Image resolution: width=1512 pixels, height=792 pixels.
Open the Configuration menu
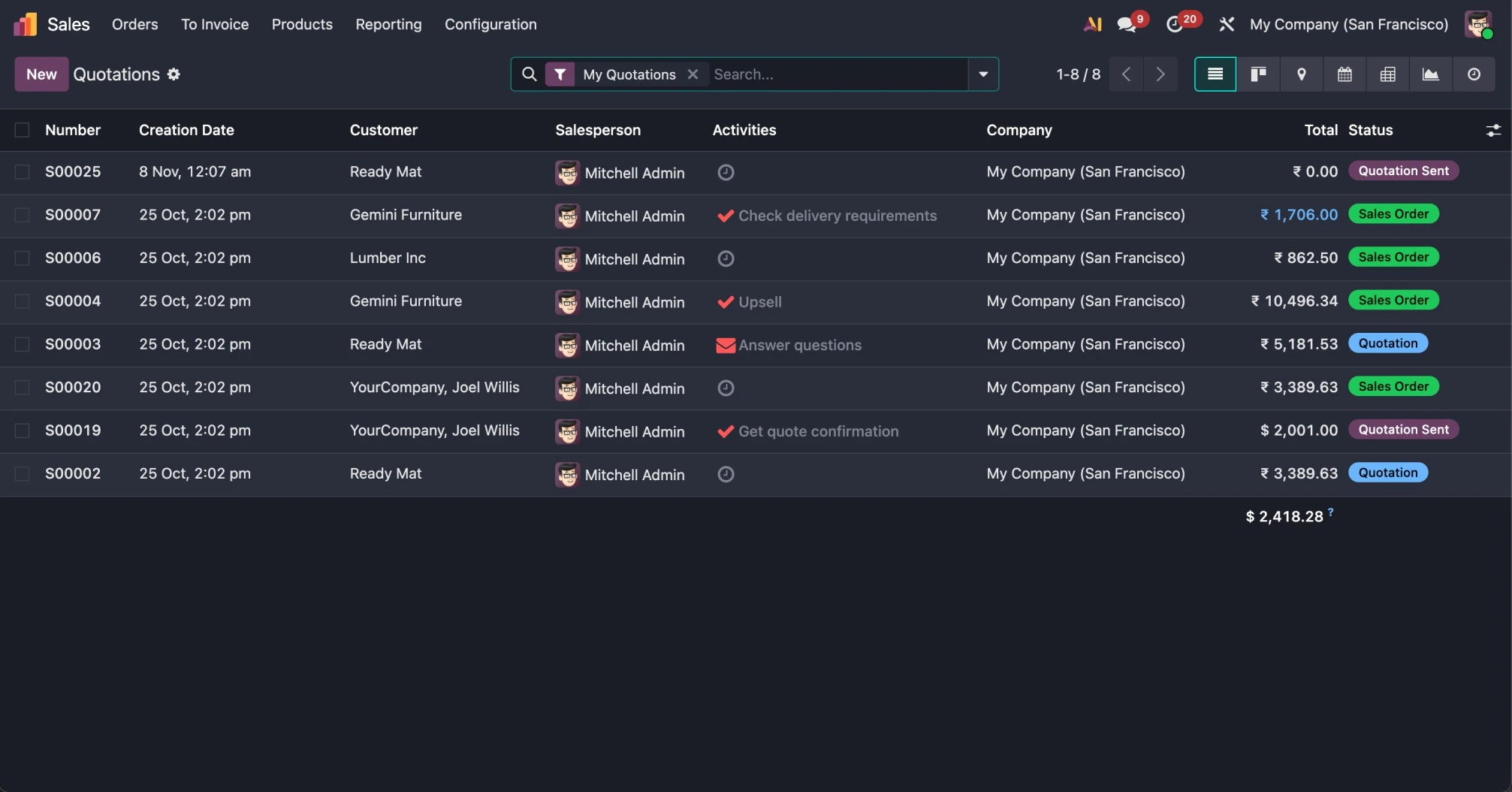[x=490, y=25]
